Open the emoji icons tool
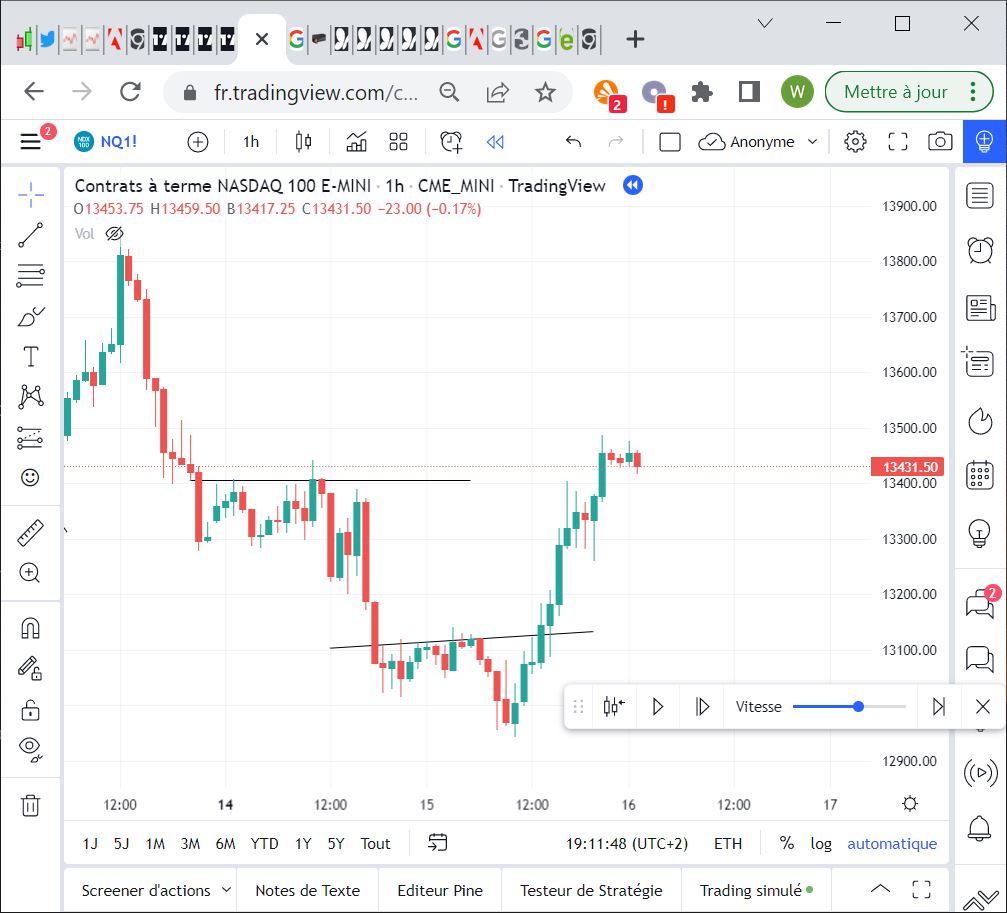Screen dimensions: 1007x913 pos(30,477)
